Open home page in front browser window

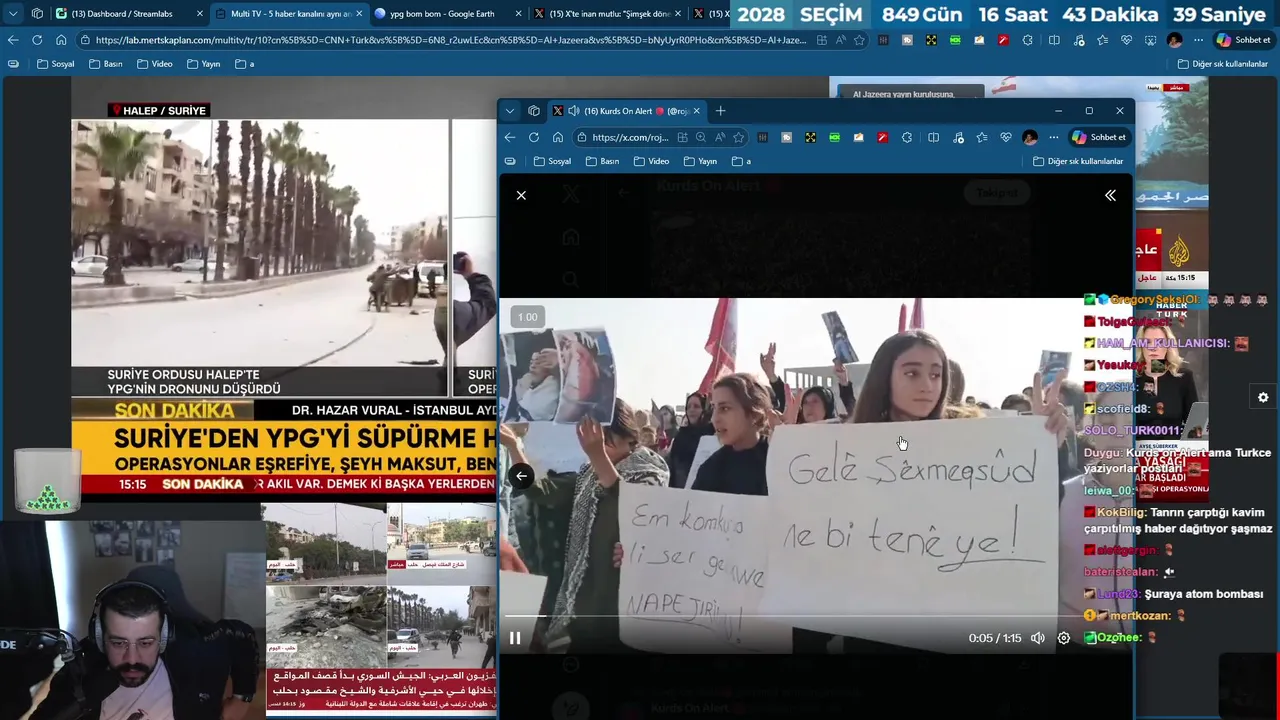[x=558, y=137]
